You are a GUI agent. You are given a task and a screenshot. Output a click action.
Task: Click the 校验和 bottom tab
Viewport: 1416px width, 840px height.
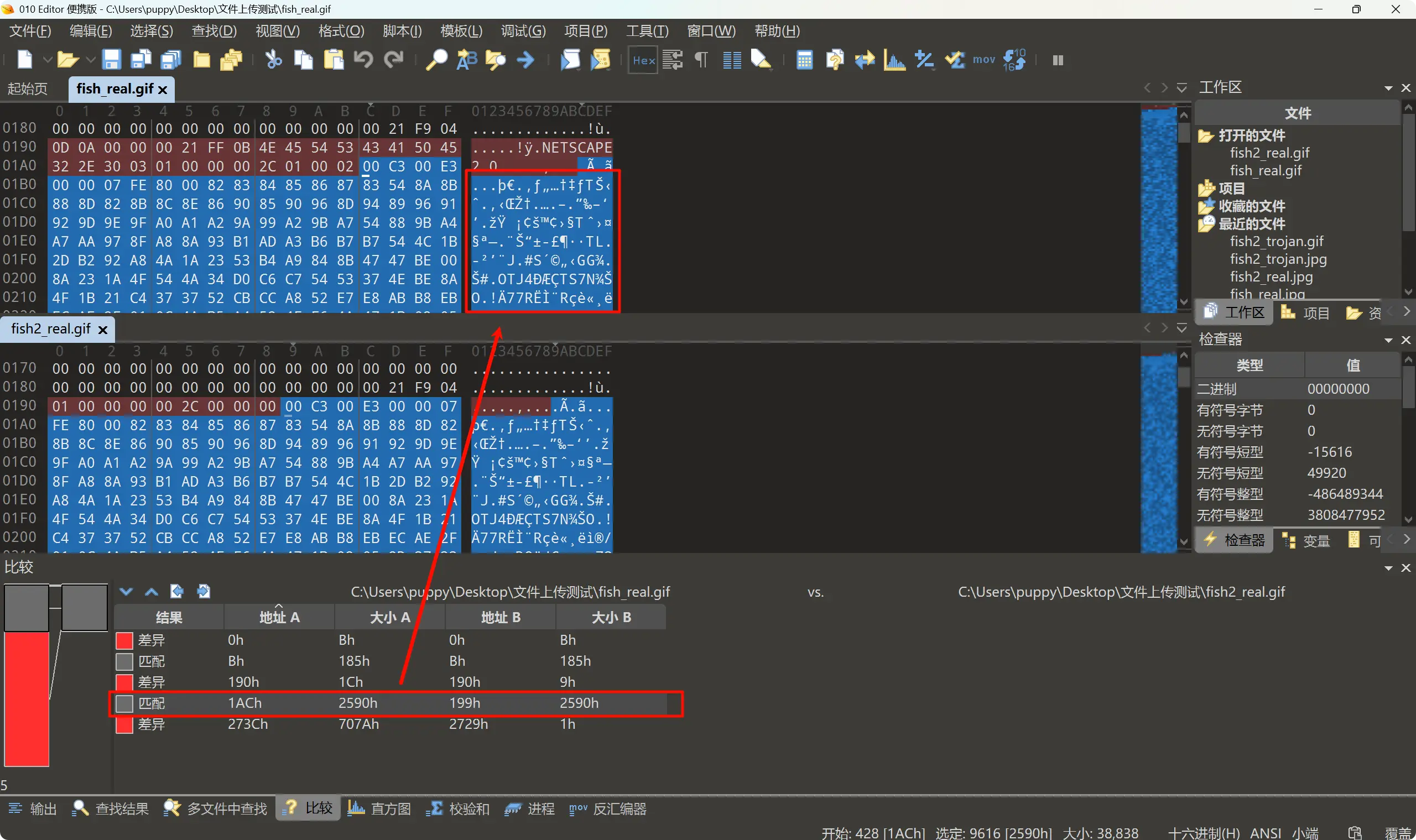click(x=457, y=809)
